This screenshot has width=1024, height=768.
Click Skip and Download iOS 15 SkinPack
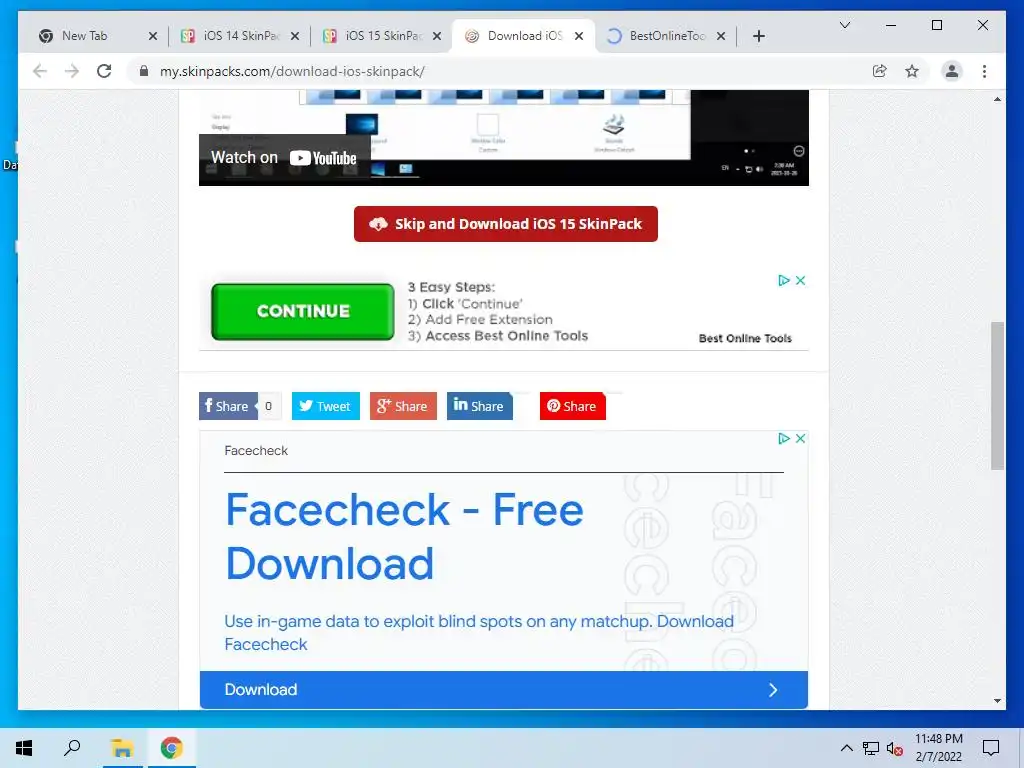505,224
